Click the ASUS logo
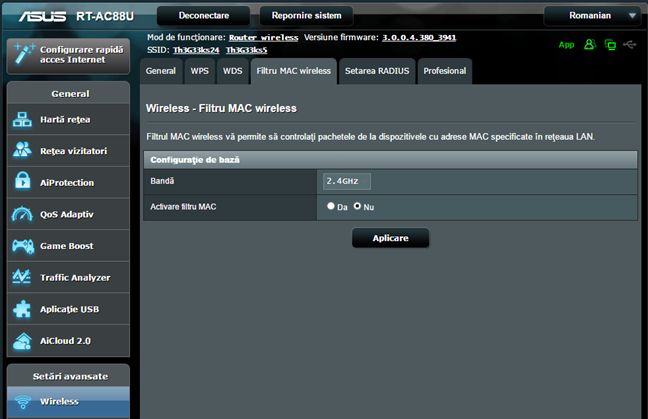648x419 pixels. [x=43, y=16]
